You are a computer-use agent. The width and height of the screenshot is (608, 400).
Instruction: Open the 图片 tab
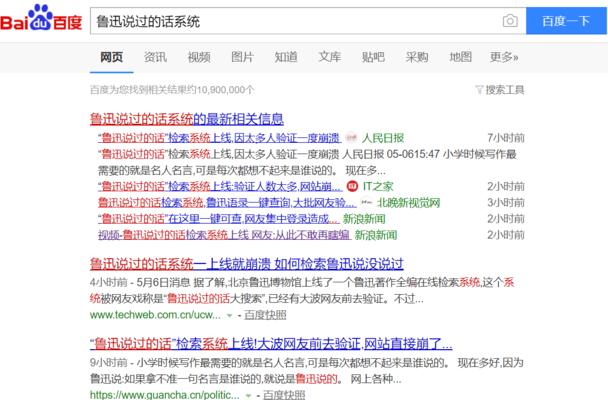(x=242, y=57)
